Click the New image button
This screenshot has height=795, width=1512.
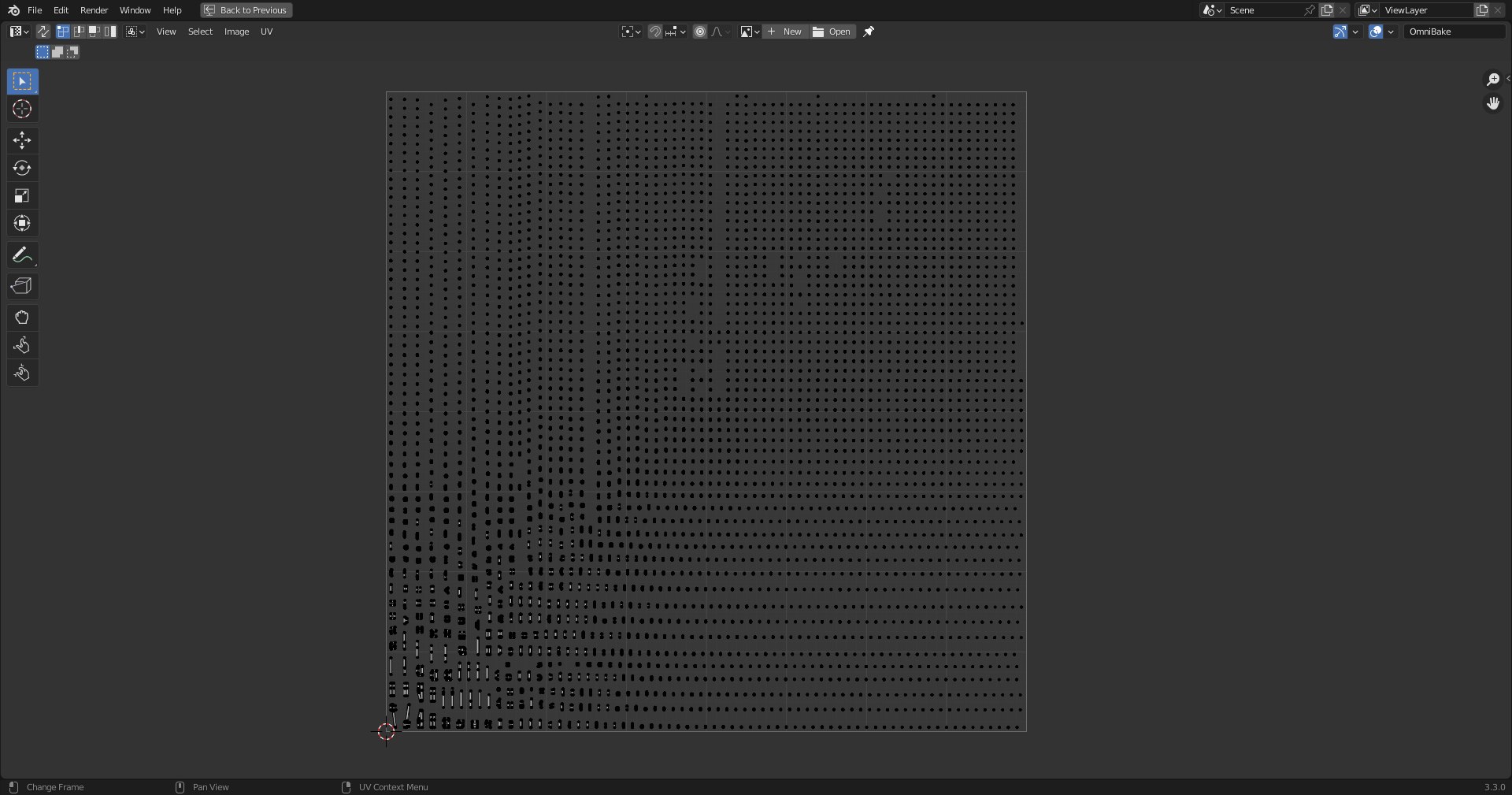click(784, 32)
